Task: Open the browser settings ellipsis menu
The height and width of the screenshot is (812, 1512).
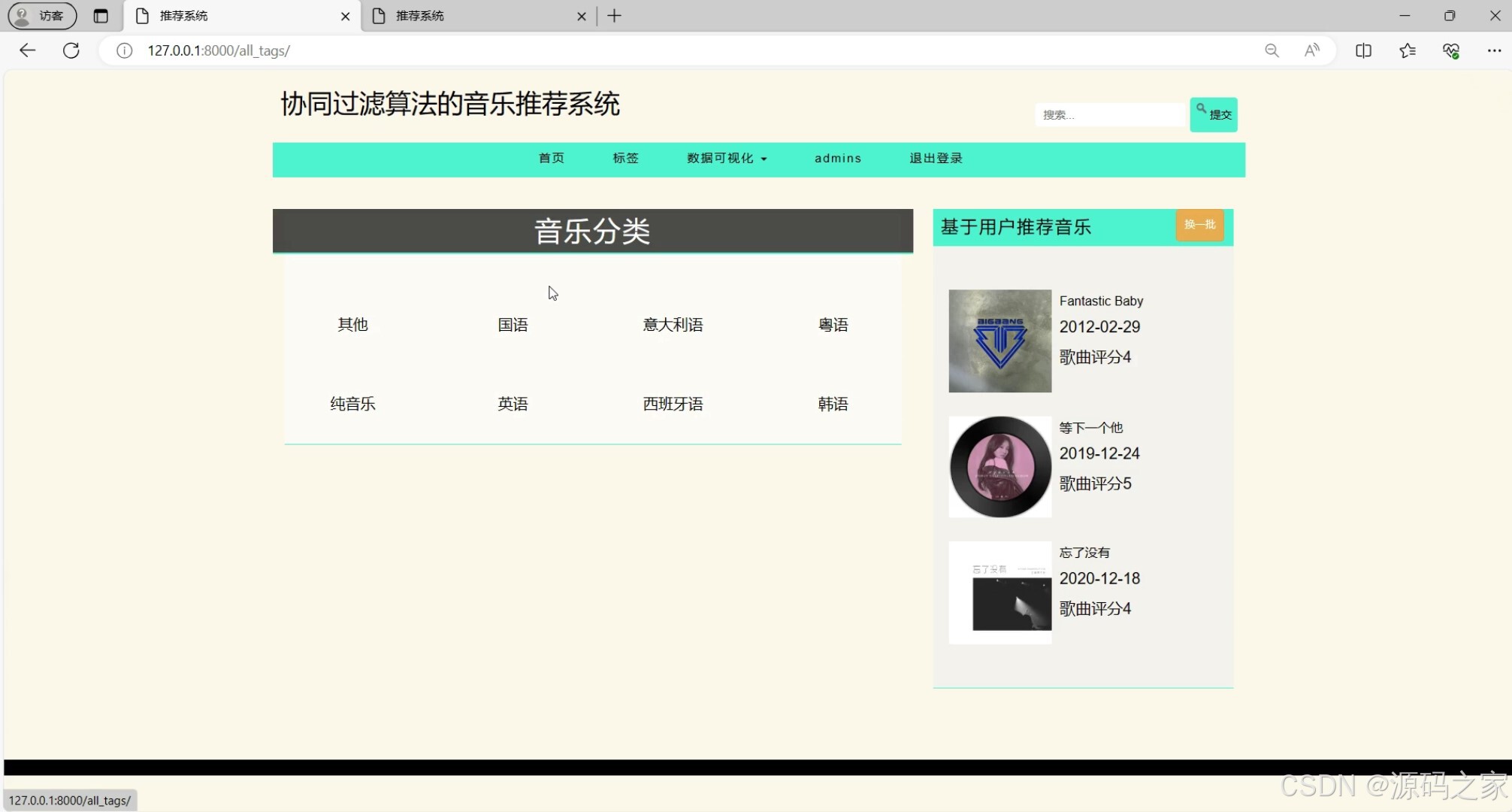Action: pos(1494,50)
